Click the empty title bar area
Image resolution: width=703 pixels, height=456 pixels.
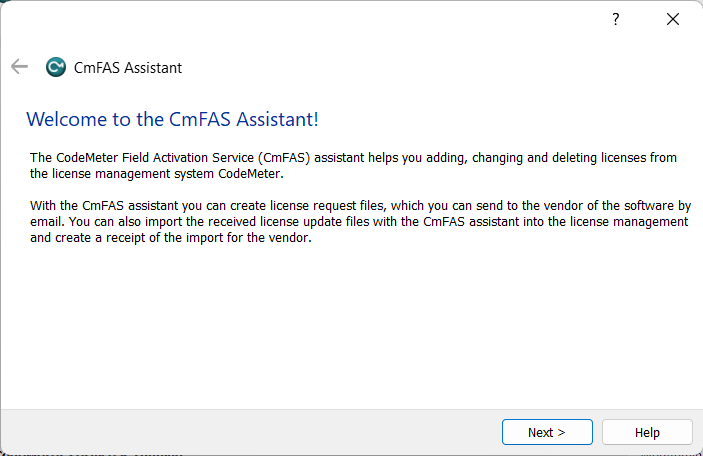pyautogui.click(x=300, y=20)
